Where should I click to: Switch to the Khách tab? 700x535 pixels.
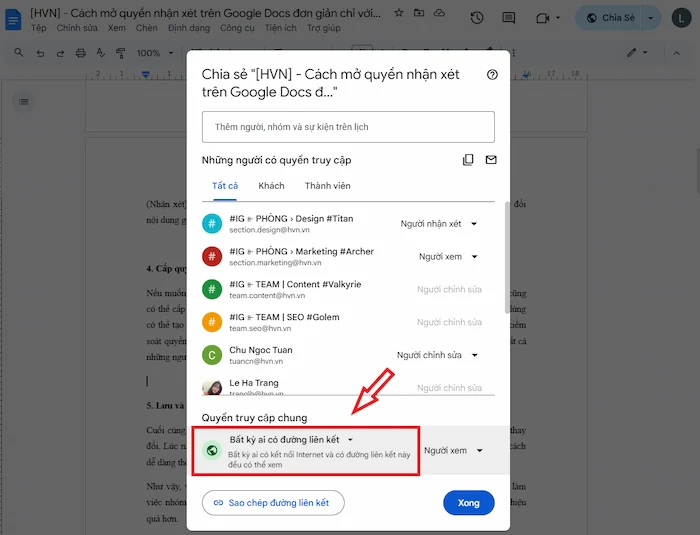click(271, 186)
